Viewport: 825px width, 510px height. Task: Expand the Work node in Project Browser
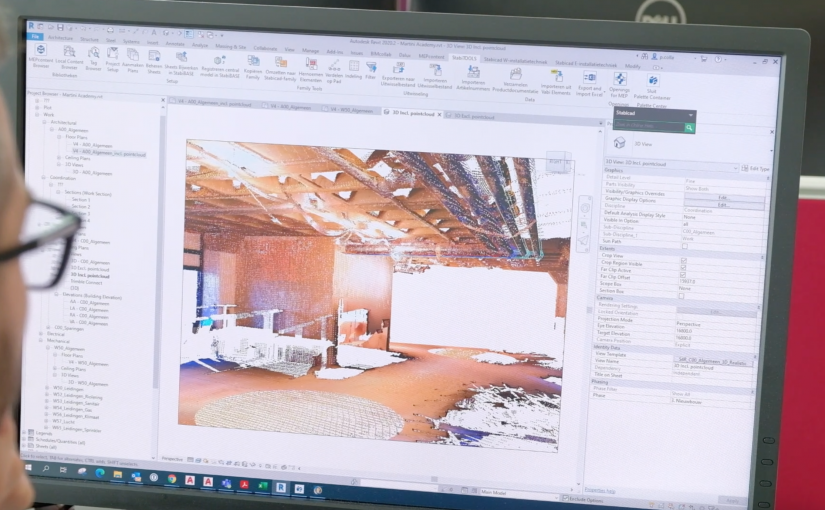(x=37, y=114)
